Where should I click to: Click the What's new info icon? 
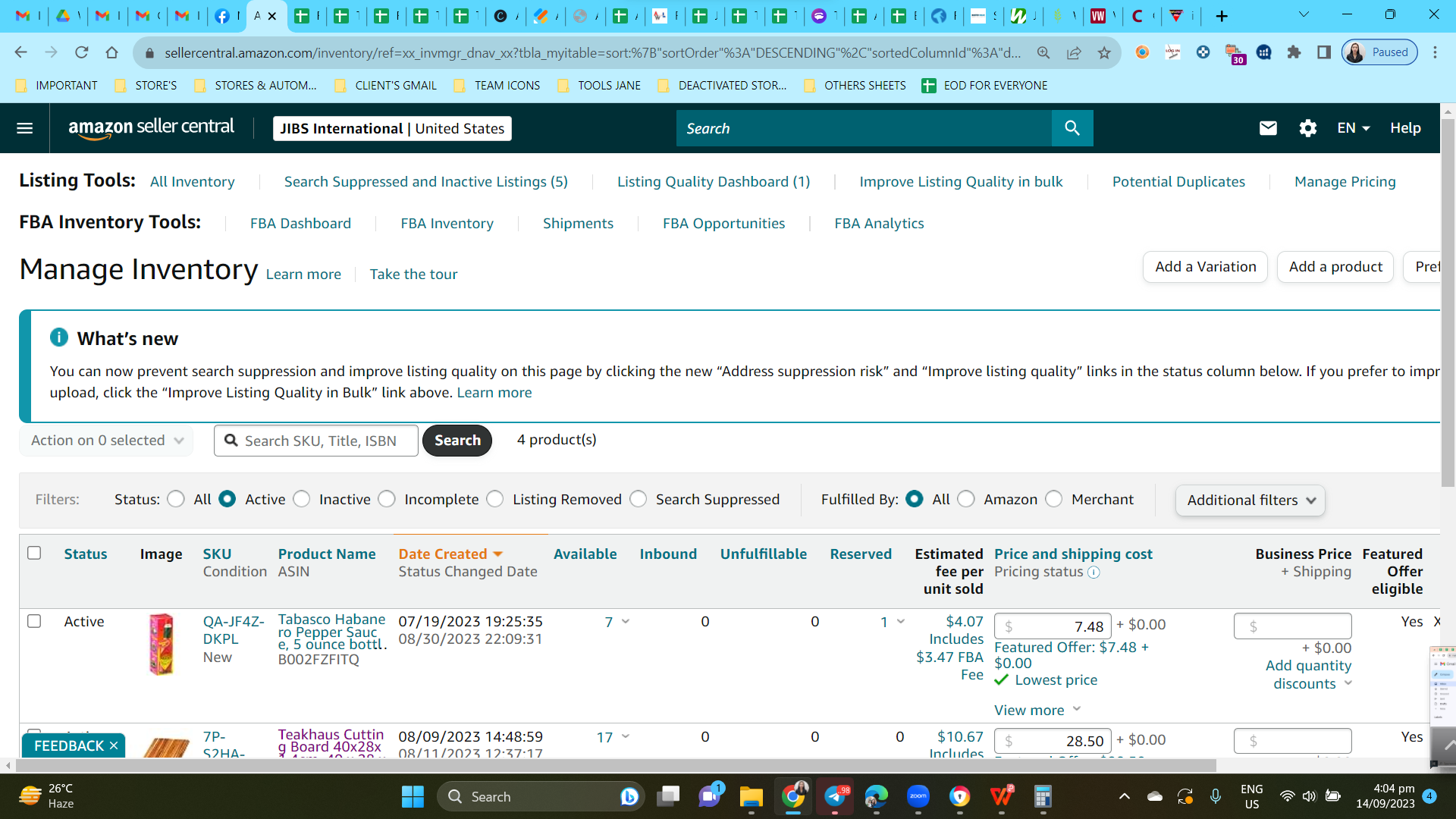coord(59,337)
